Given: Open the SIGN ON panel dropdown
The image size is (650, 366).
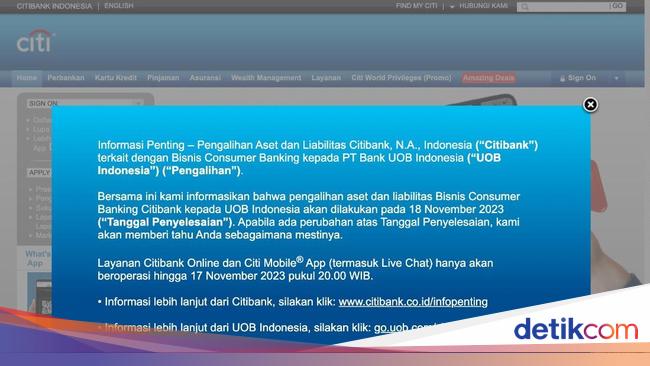Looking at the screenshot, I should [85, 103].
